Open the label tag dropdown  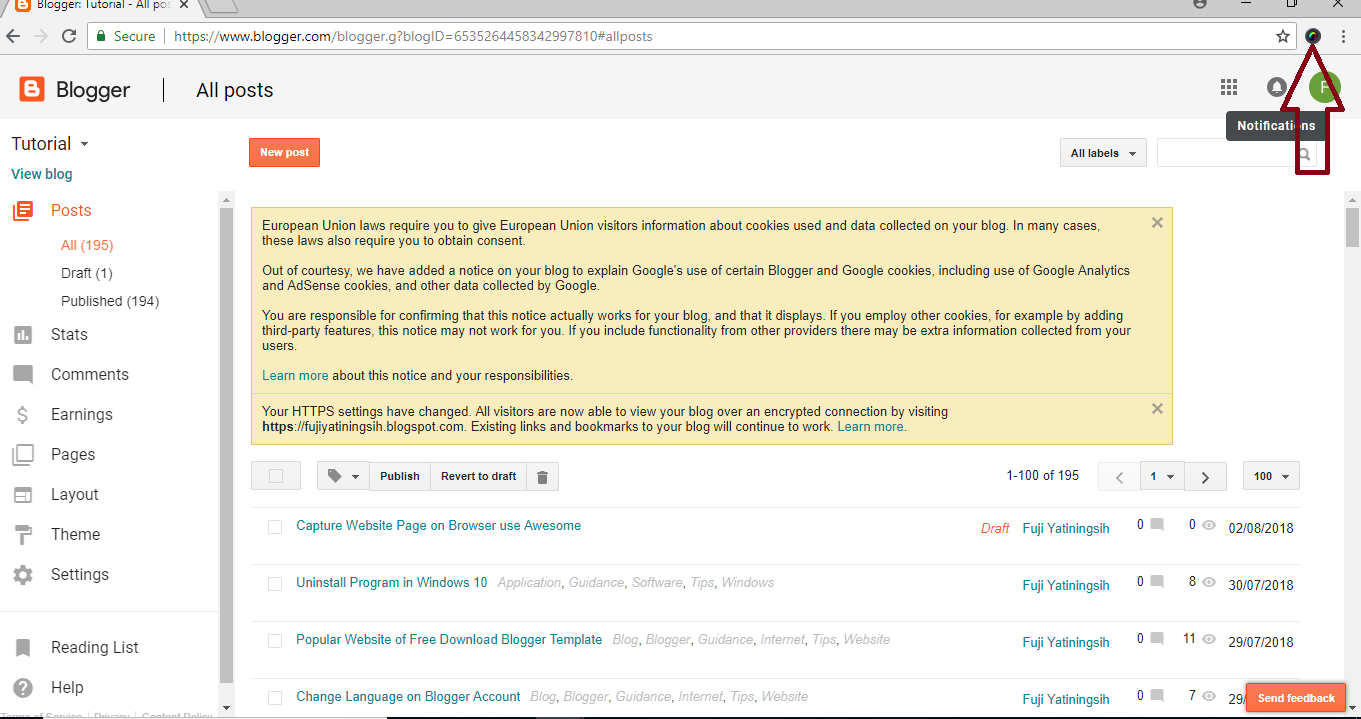tap(343, 476)
